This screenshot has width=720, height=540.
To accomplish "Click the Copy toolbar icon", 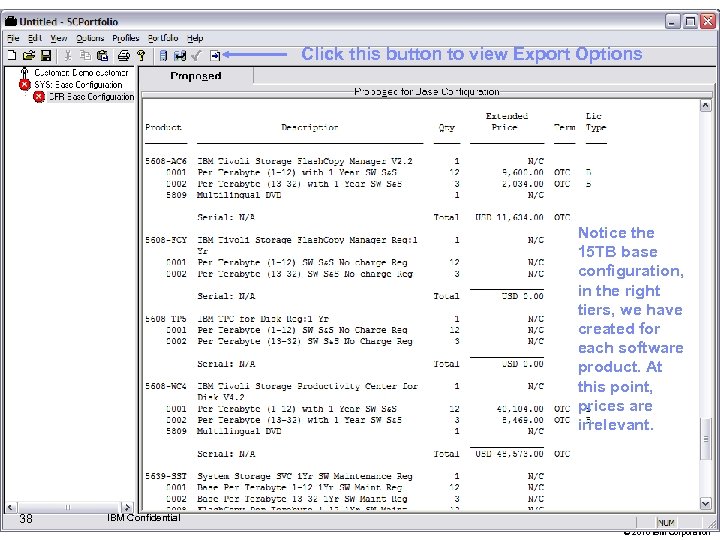I will [85, 56].
